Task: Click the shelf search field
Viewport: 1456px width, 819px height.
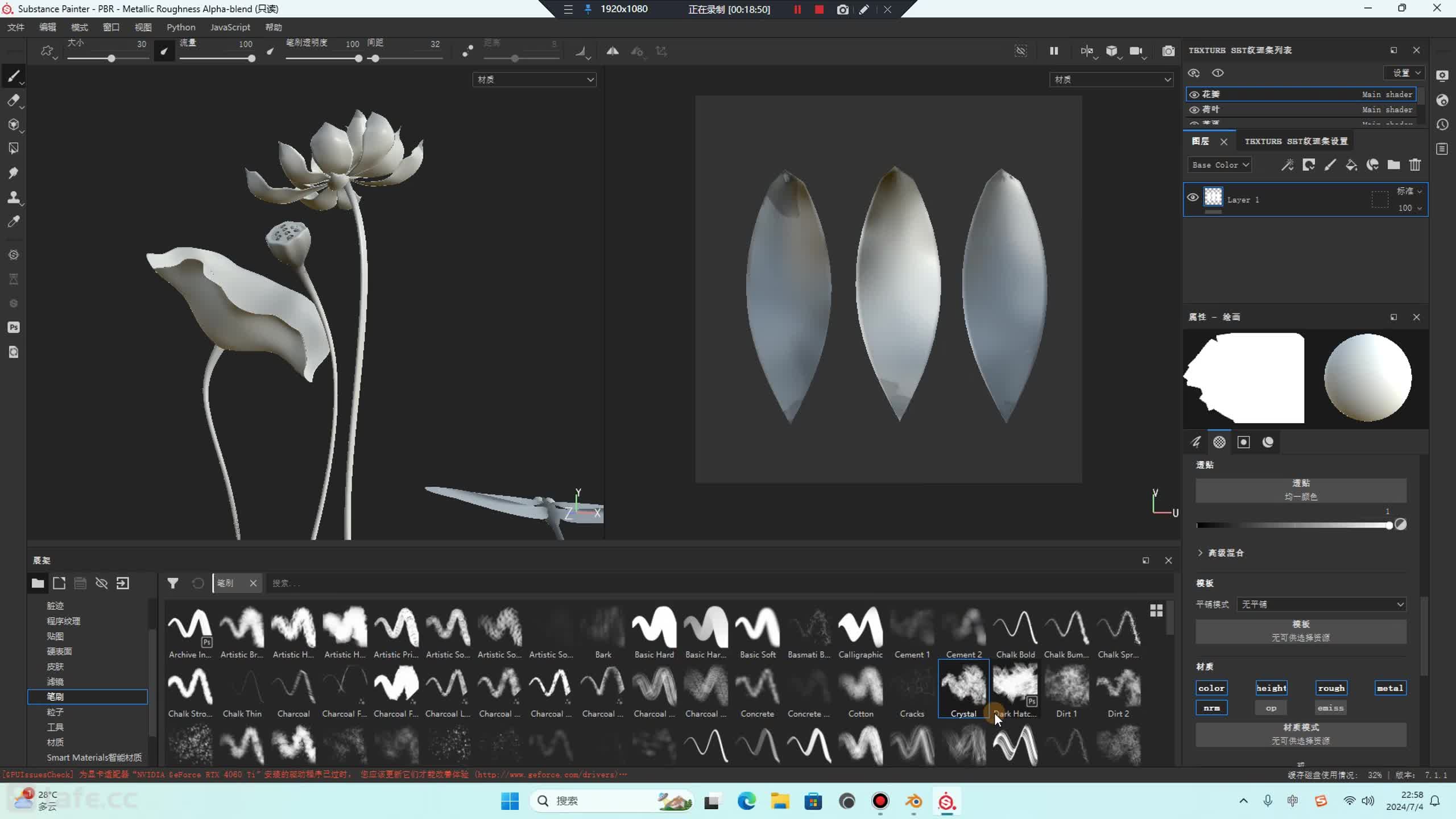Action: pos(719,583)
